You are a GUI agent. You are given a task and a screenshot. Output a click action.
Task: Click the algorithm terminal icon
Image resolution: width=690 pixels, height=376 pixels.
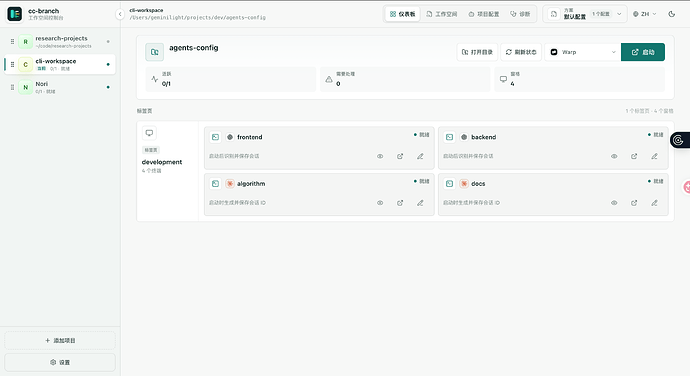point(215,184)
